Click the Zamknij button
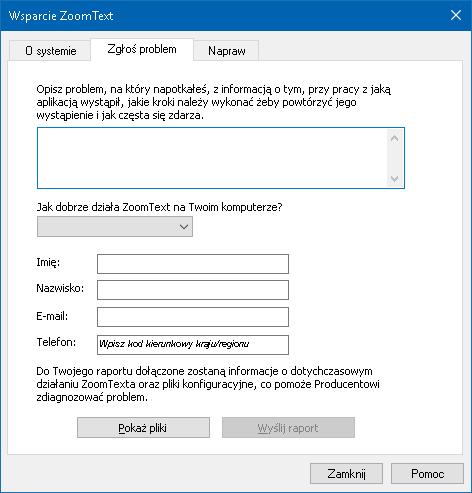This screenshot has width=472, height=493. pos(346,473)
